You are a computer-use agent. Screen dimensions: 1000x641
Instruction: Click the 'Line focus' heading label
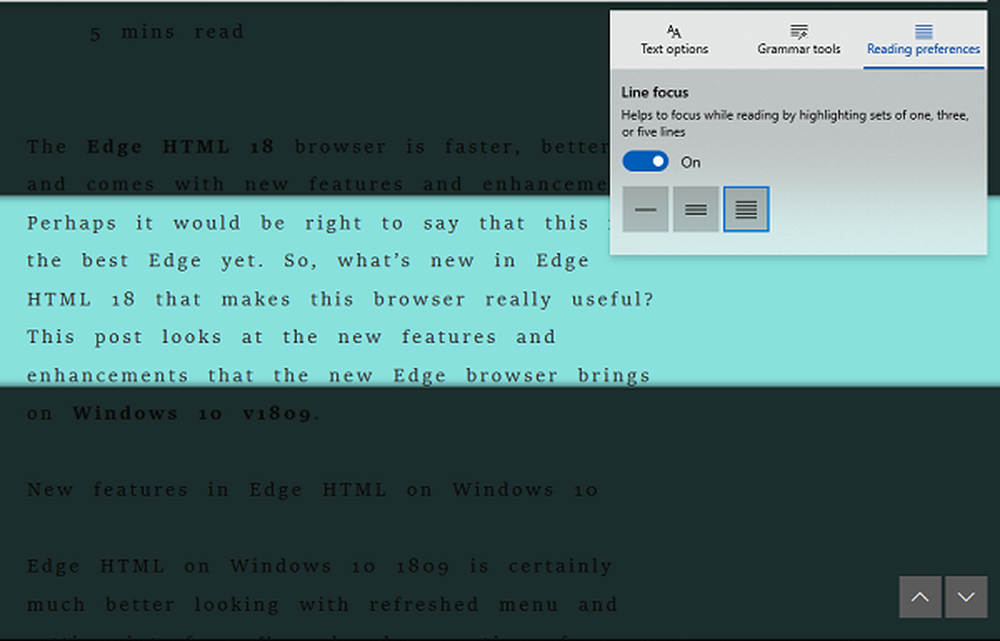pyautogui.click(x=655, y=92)
